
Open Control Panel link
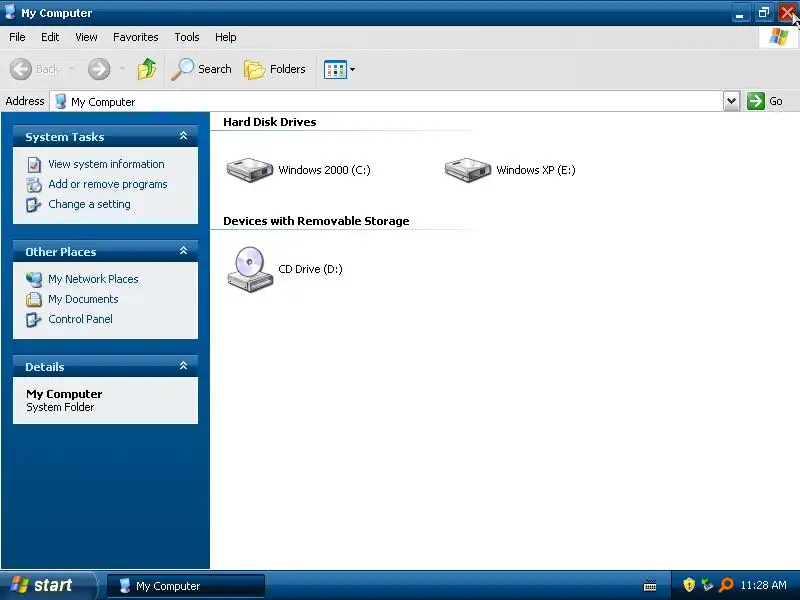80,319
